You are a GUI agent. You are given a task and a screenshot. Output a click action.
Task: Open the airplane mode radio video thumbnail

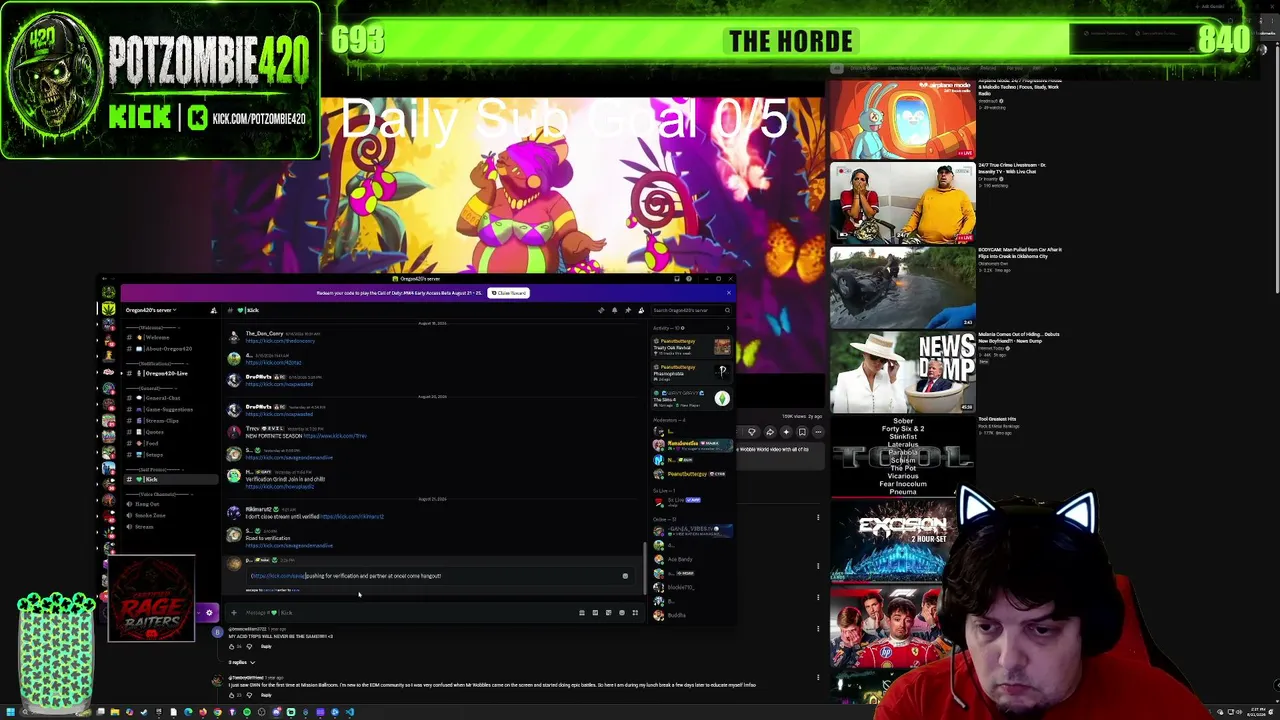tap(902, 119)
